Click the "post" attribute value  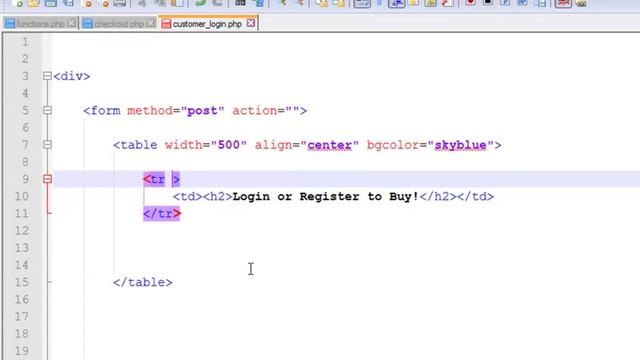pos(202,111)
